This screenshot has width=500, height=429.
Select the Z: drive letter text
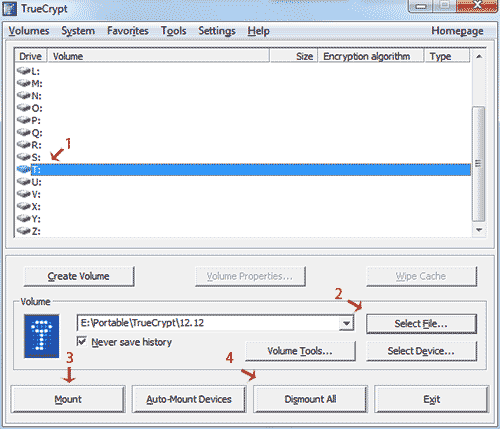[x=36, y=231]
